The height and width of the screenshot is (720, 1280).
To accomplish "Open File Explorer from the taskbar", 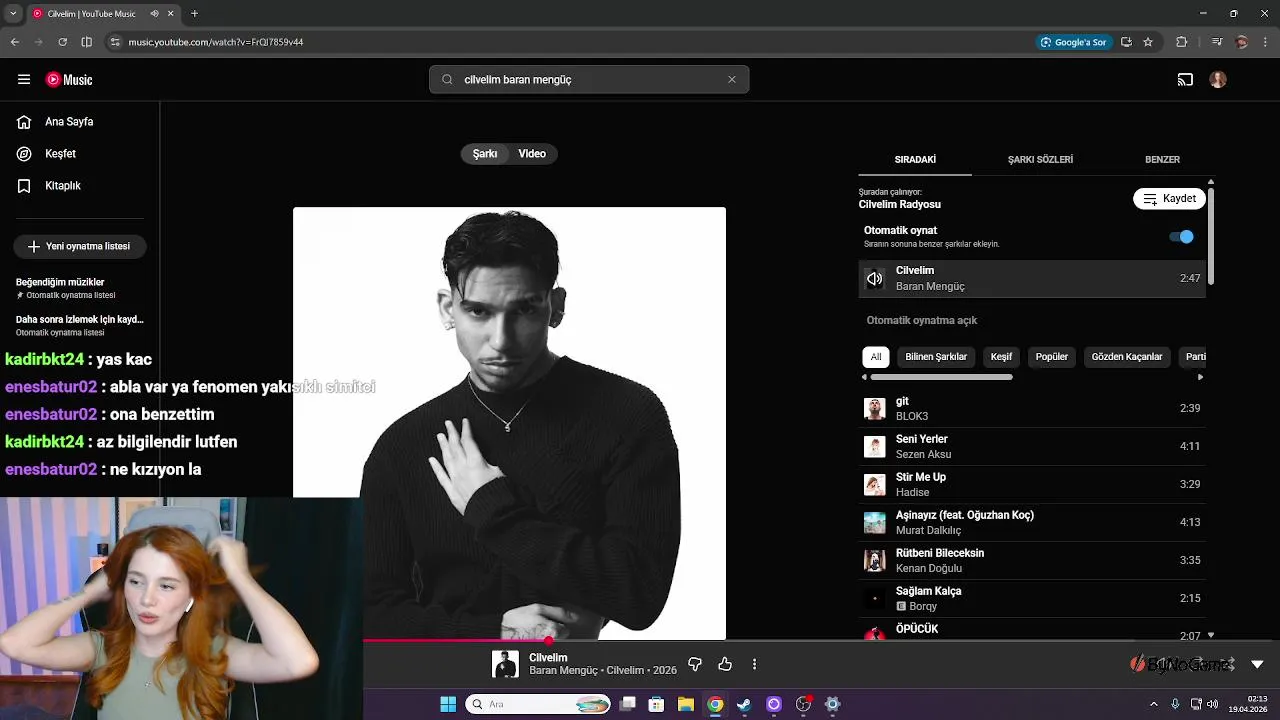I will (x=686, y=705).
